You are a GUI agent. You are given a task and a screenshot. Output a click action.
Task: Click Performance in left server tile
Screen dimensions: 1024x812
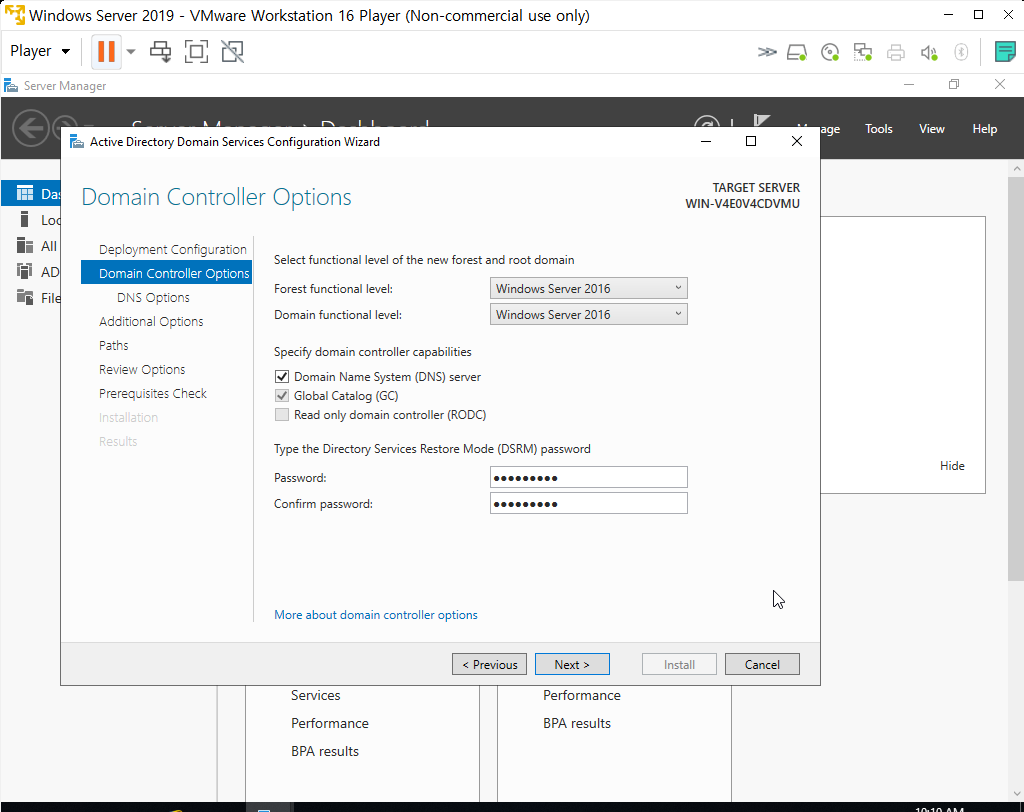point(330,723)
